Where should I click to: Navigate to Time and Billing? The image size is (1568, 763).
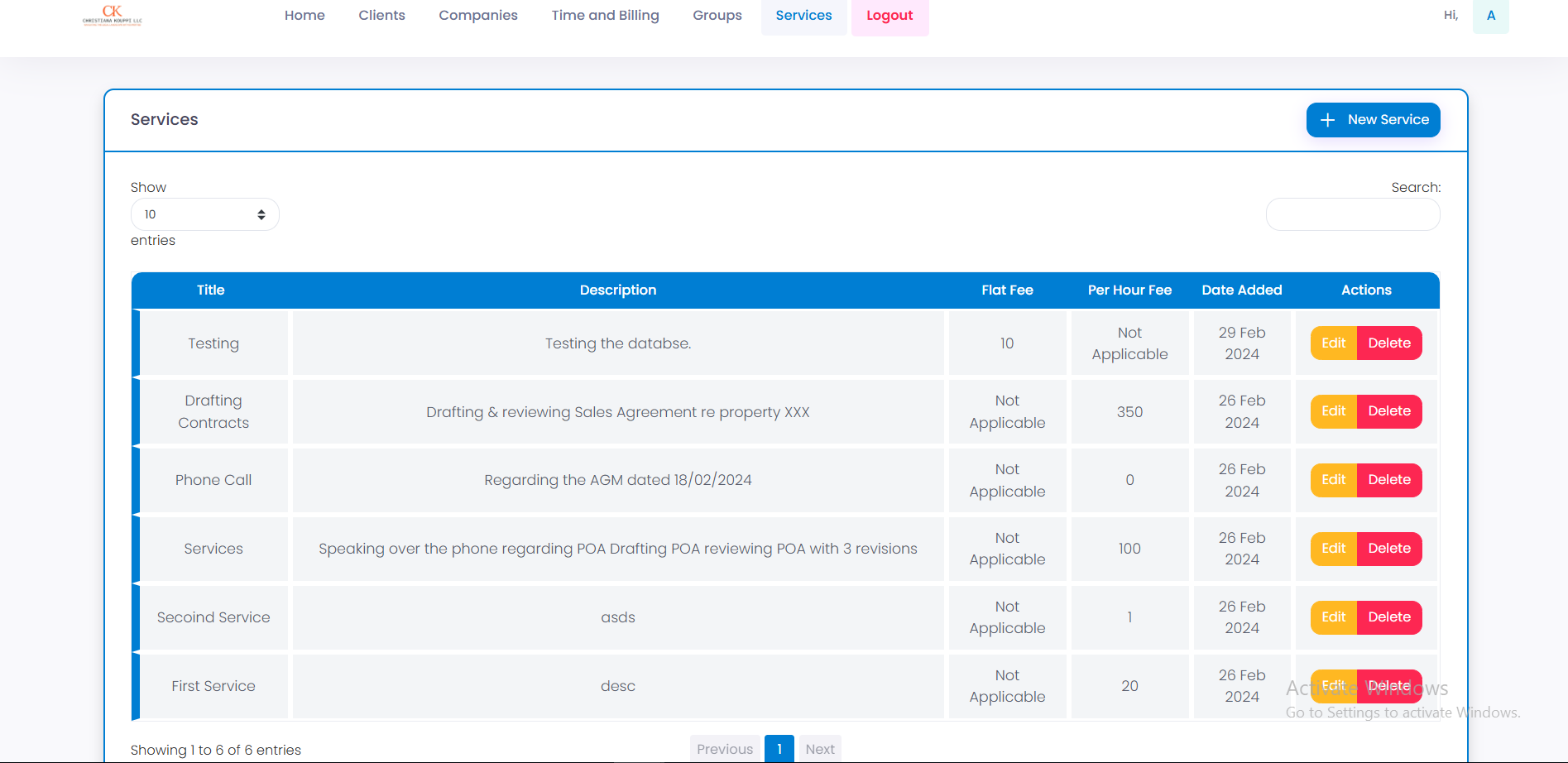[x=605, y=16]
